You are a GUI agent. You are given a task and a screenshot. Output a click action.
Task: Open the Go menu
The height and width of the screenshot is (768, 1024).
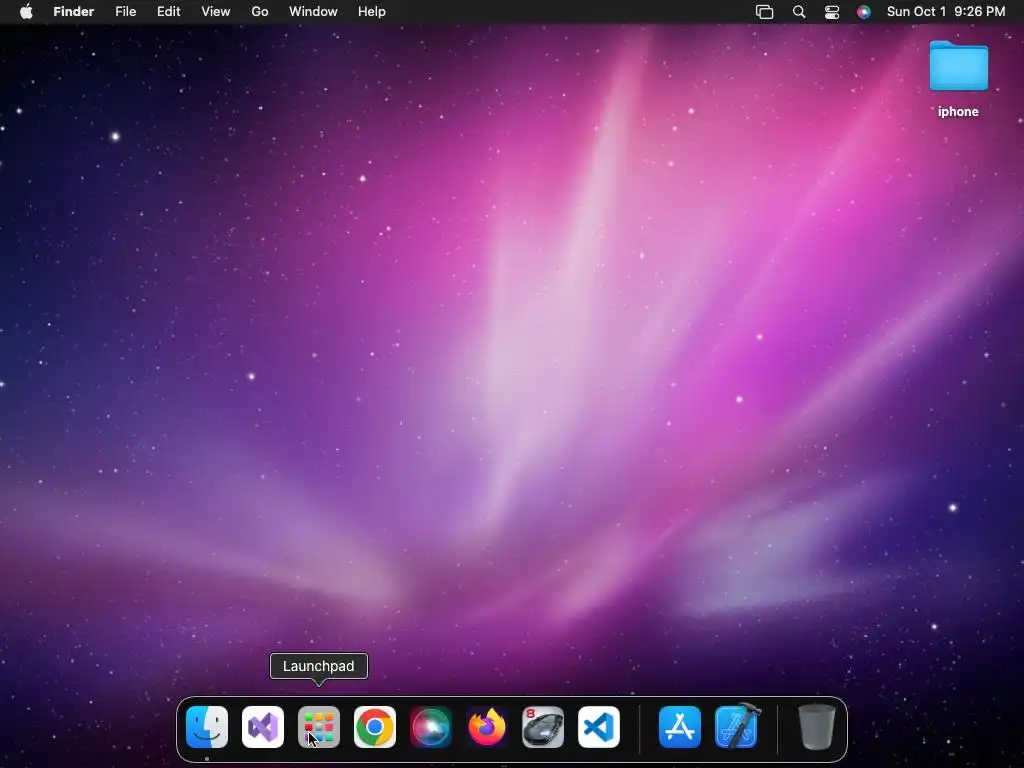click(x=260, y=12)
